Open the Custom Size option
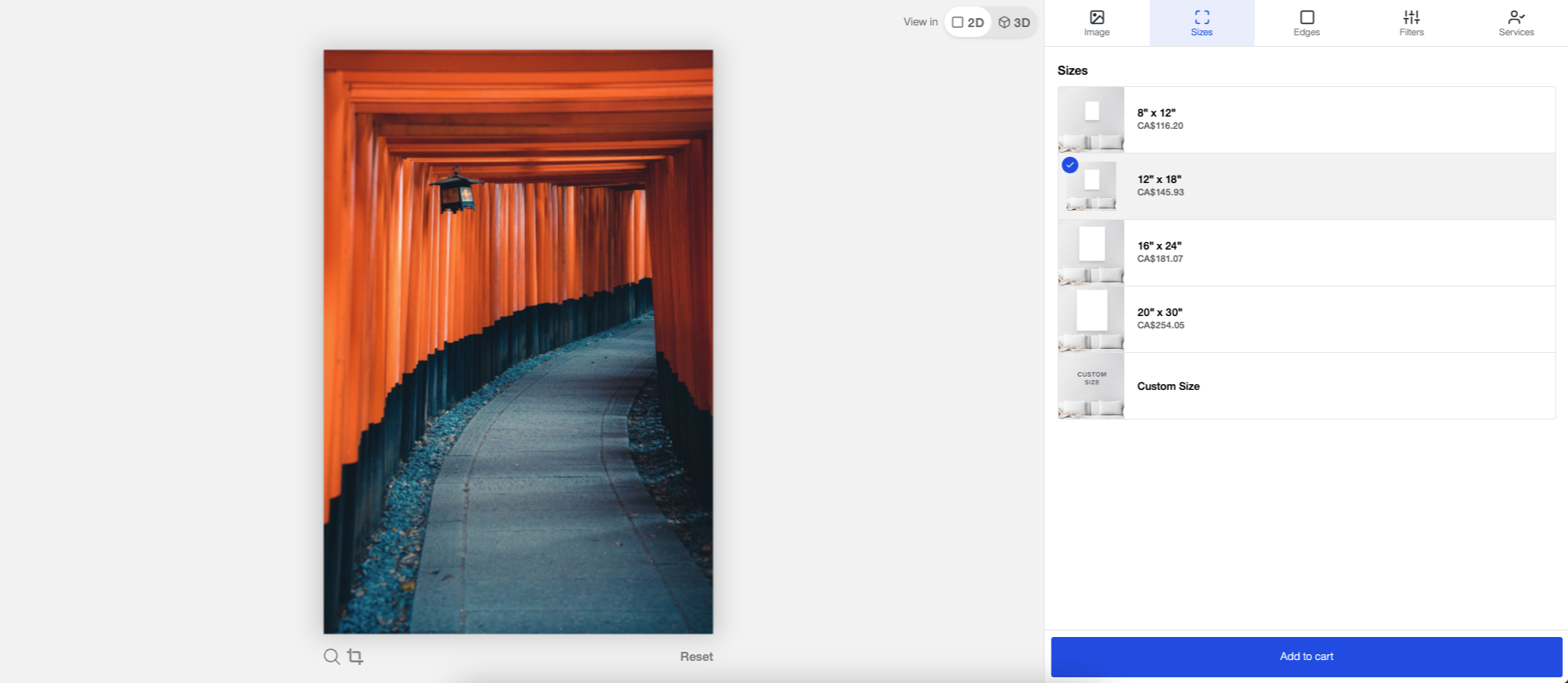1568x683 pixels. pyautogui.click(x=1305, y=386)
